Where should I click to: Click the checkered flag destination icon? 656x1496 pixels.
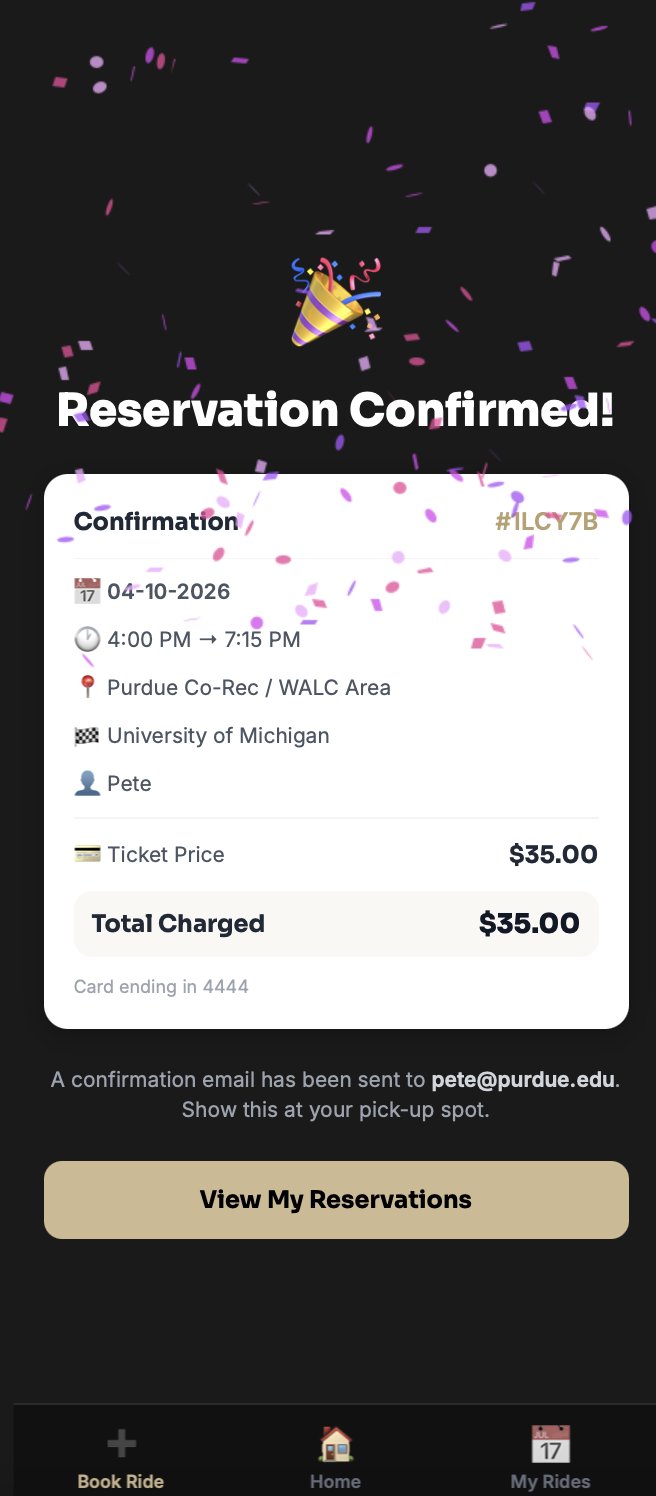tap(88, 735)
